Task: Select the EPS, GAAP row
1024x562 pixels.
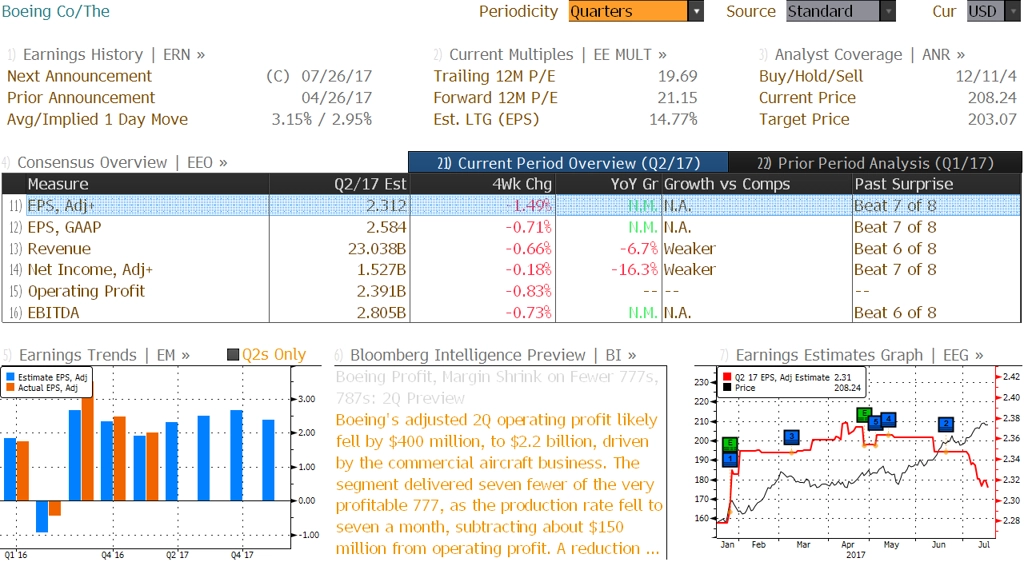Action: click(511, 227)
